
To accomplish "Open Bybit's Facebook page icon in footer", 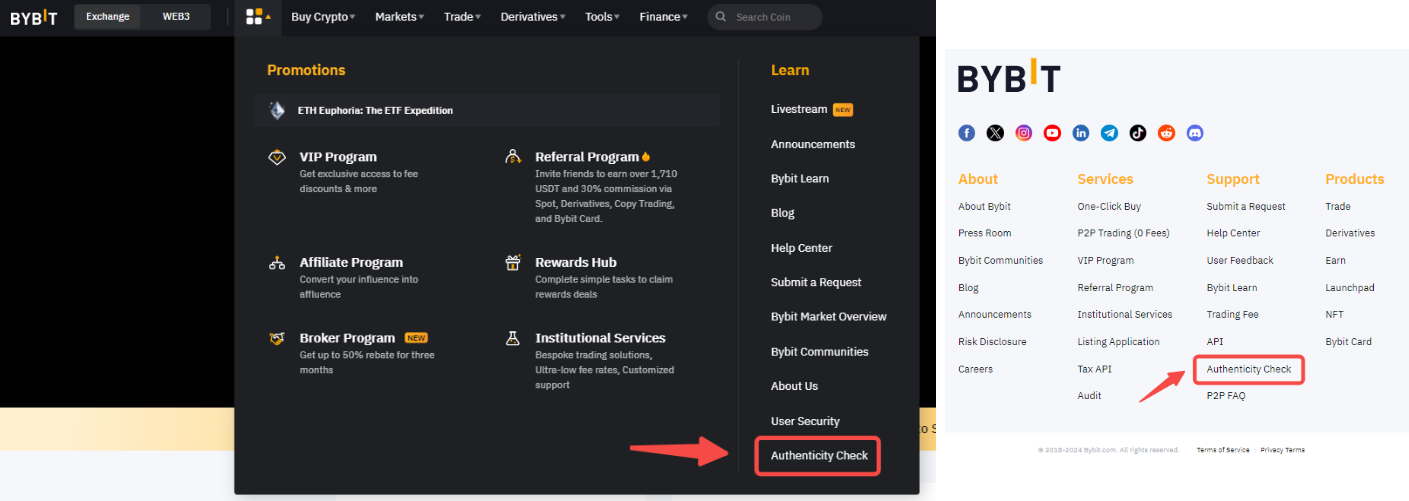I will [966, 133].
